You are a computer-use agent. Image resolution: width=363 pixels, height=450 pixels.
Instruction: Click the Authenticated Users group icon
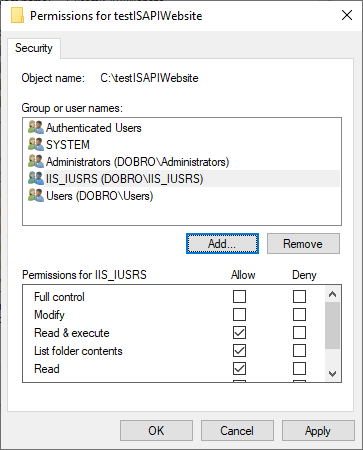pos(36,128)
